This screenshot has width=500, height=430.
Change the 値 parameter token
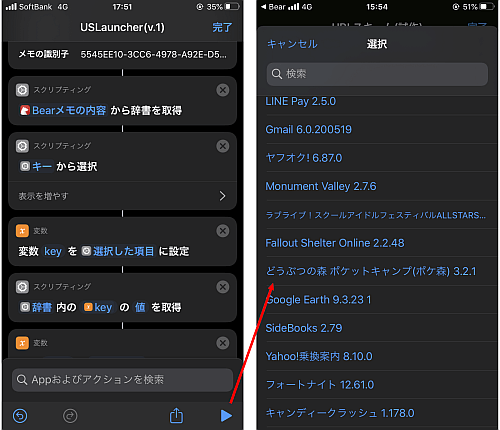[140, 307]
